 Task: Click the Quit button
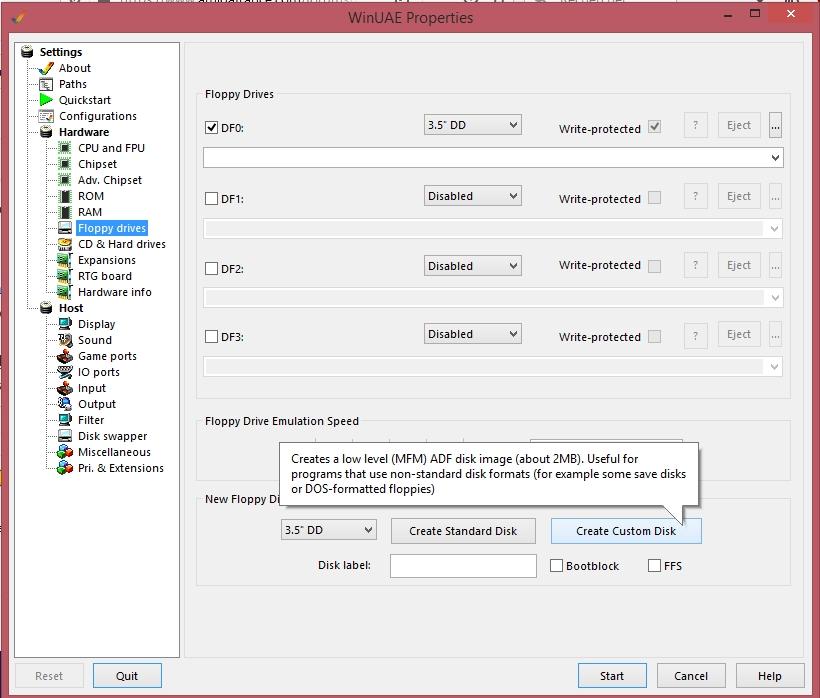coord(127,676)
